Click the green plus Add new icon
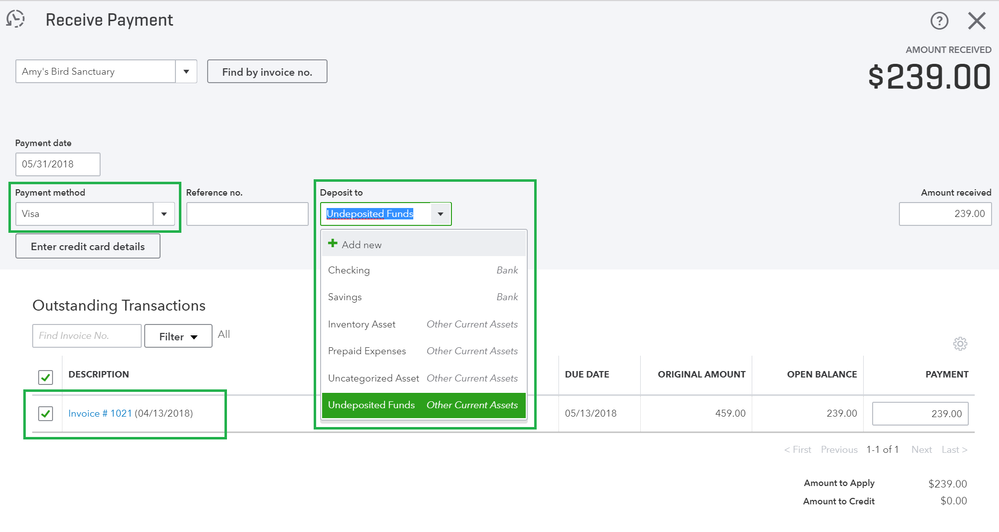999x532 pixels. pyautogui.click(x=333, y=244)
